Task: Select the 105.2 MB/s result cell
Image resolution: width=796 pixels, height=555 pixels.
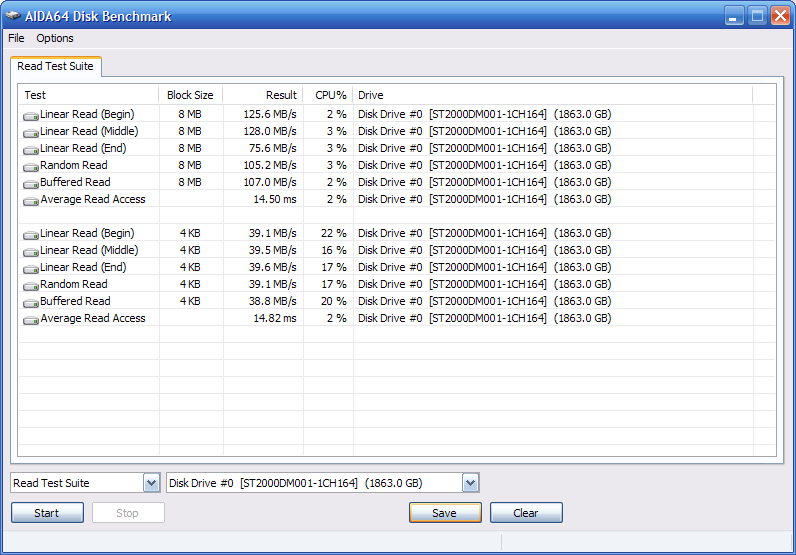Action: 270,165
